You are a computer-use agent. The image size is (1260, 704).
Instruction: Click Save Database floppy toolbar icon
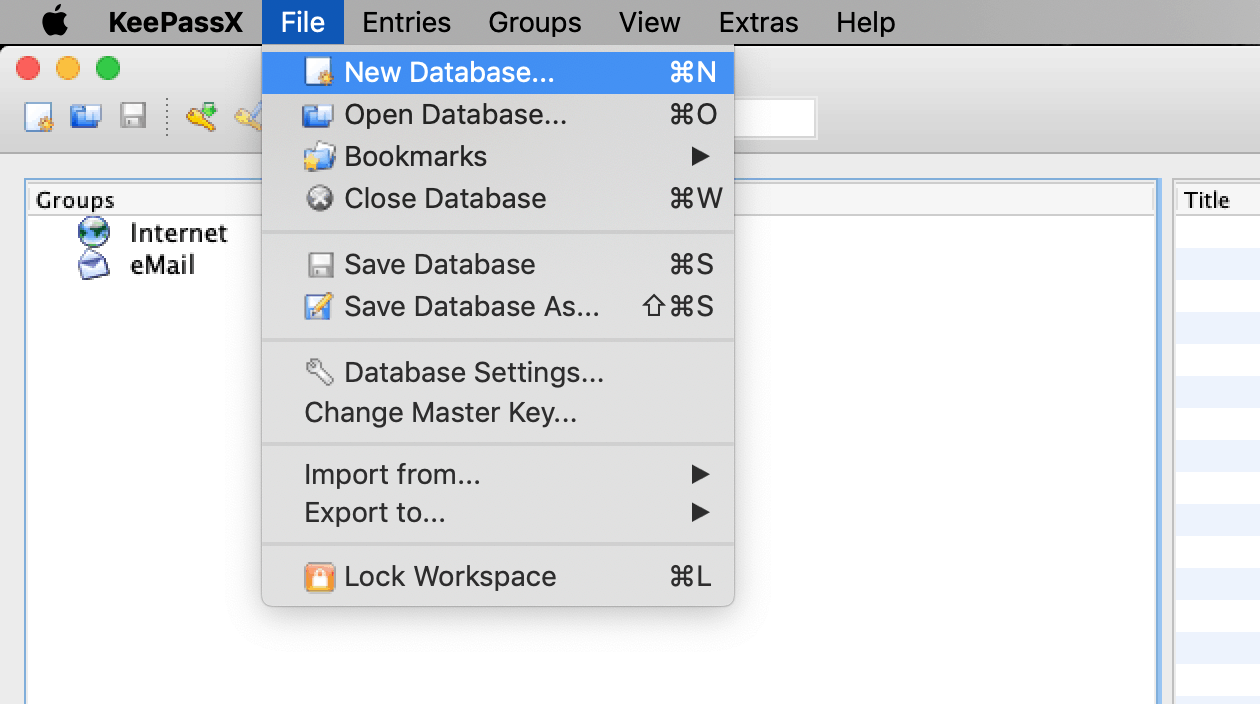pyautogui.click(x=133, y=116)
